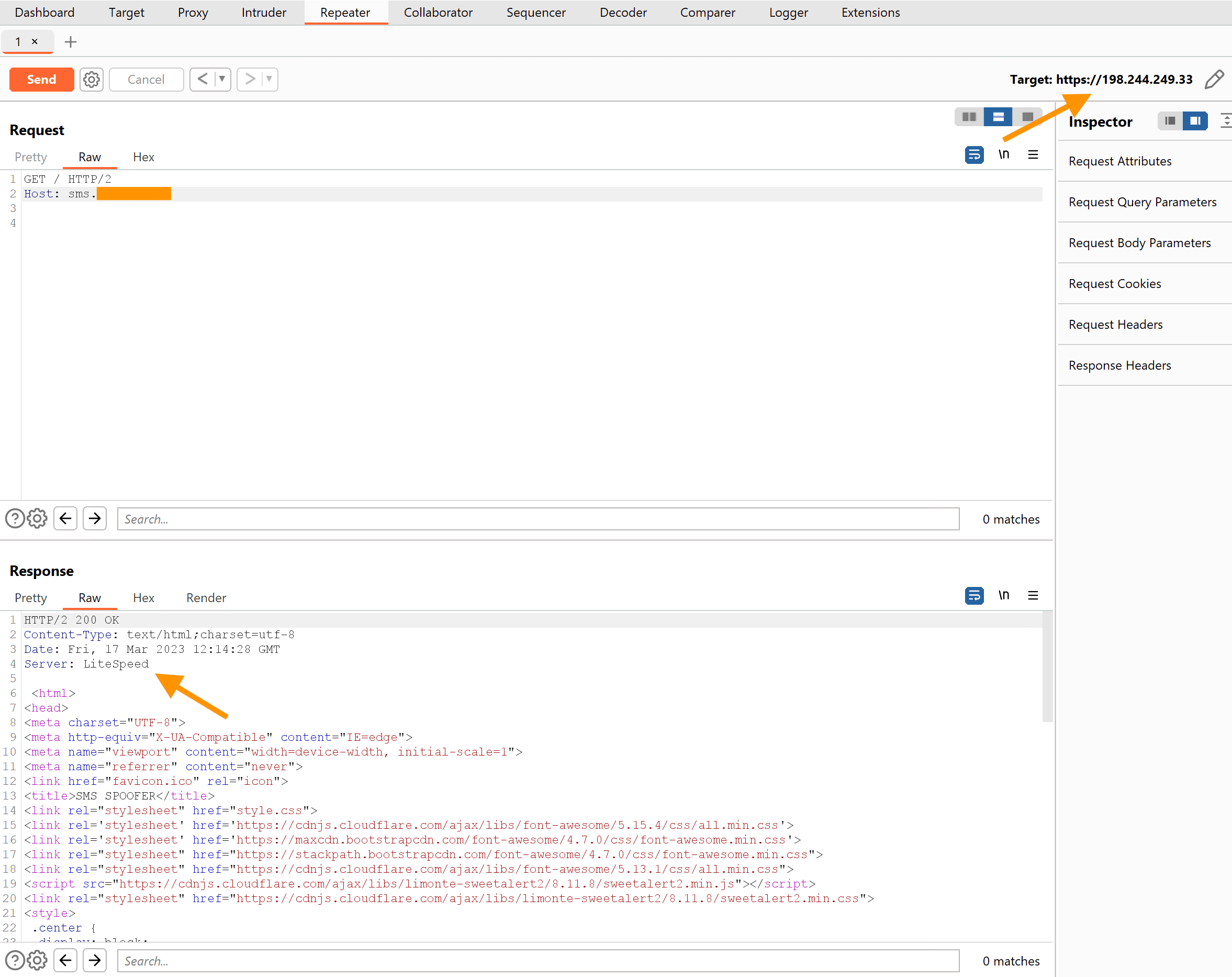Open response search settings gear
Viewport: 1232px width, 977px height.
point(37,960)
